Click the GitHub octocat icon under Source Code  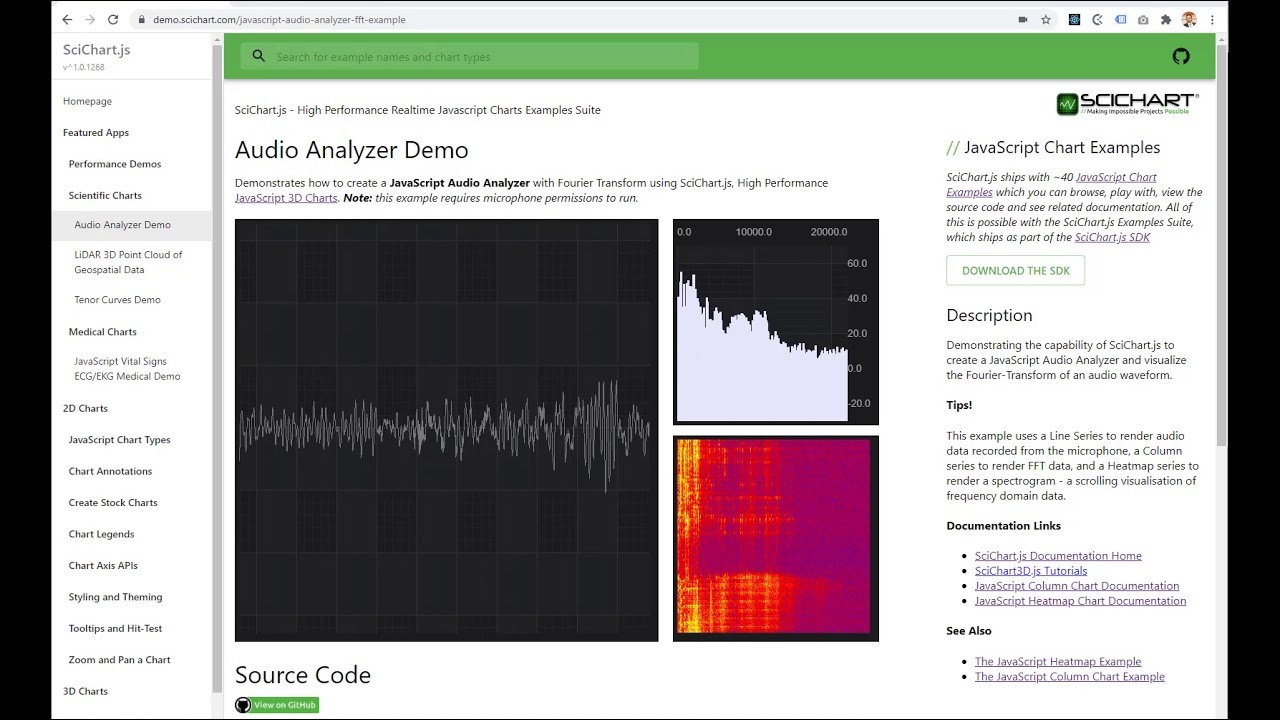point(243,705)
